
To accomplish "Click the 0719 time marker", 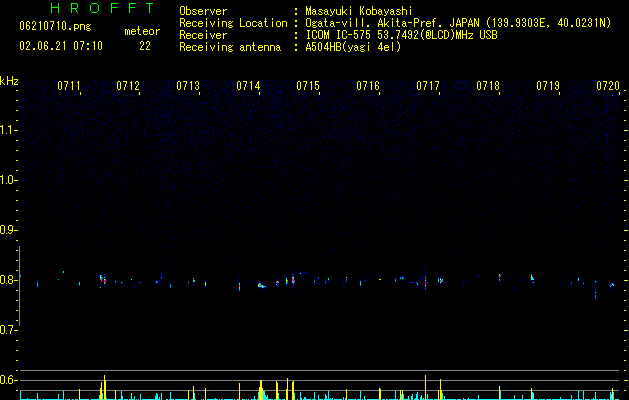I will click(548, 86).
